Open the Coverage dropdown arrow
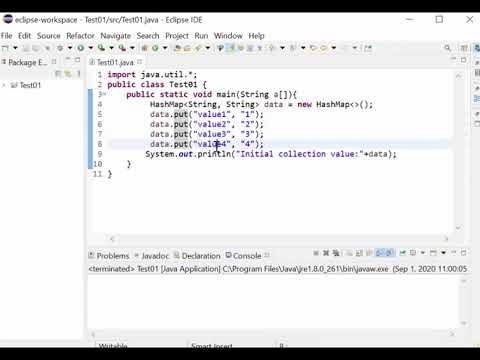This screenshot has height=360, width=480. pos(111,48)
